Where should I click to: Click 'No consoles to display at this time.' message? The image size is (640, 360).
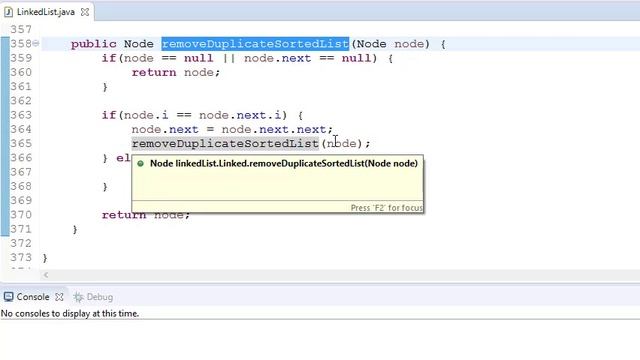coord(70,313)
